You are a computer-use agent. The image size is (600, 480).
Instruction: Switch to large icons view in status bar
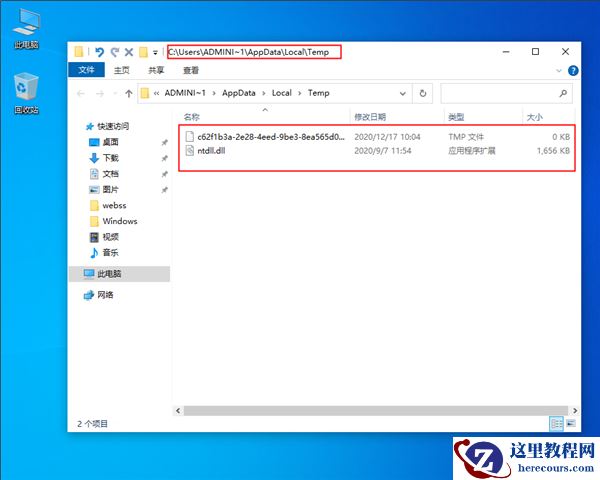(571, 423)
